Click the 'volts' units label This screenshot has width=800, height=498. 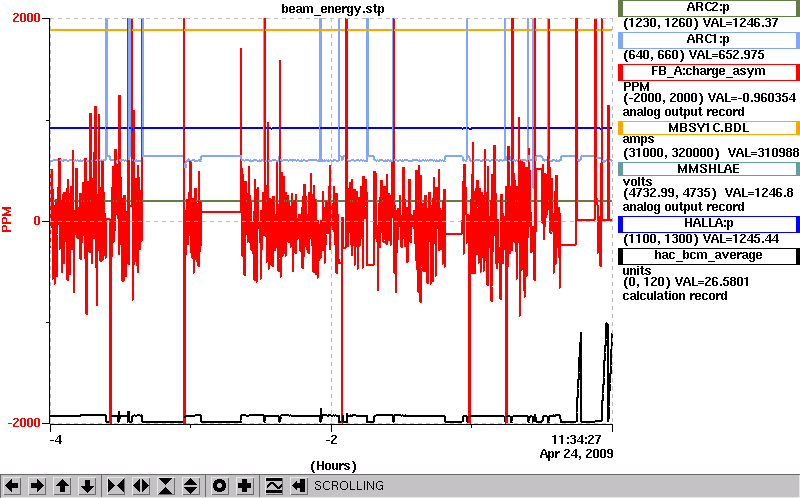tap(637, 182)
